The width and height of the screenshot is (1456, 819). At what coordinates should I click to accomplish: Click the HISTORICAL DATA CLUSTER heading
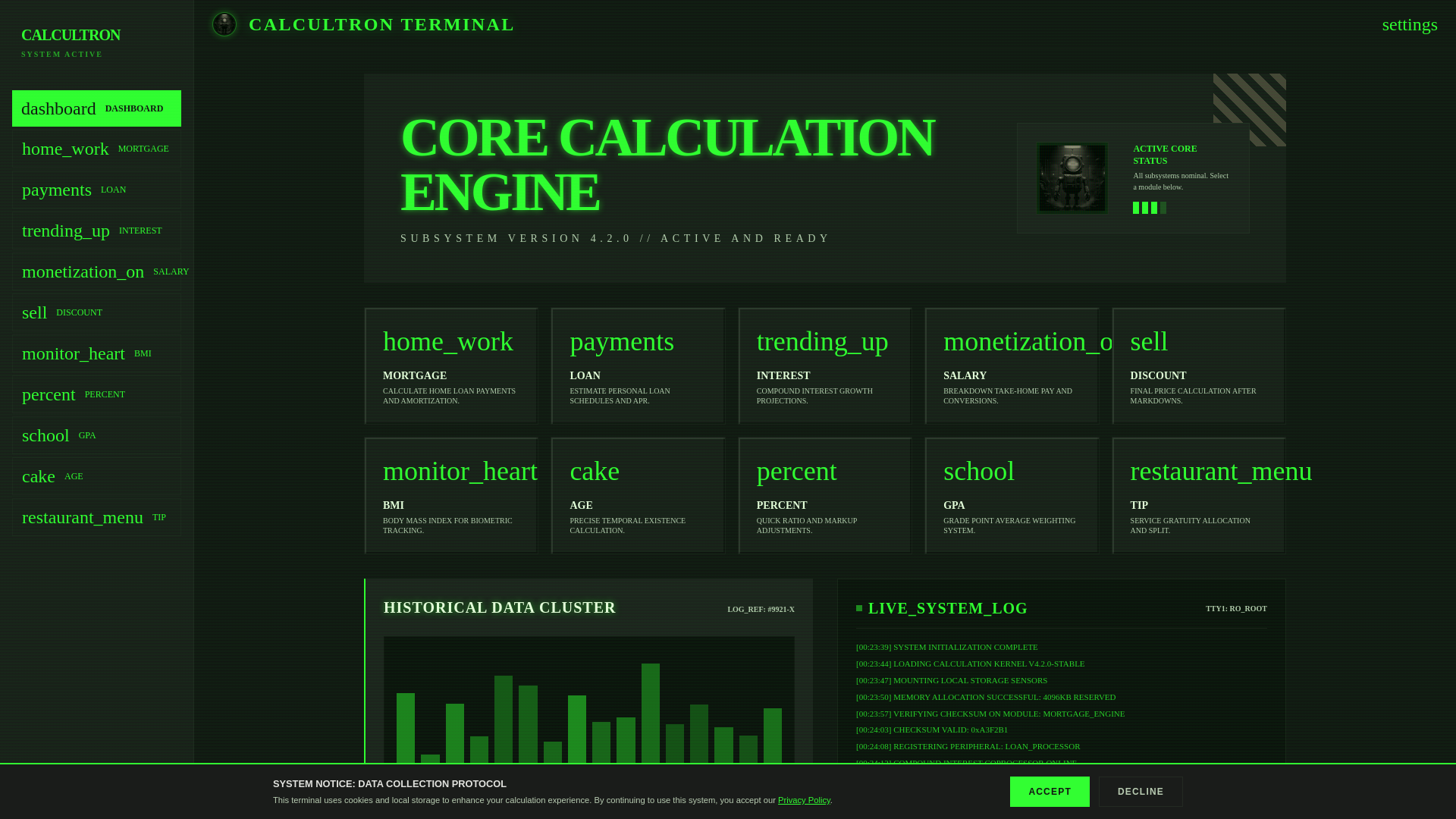500,607
